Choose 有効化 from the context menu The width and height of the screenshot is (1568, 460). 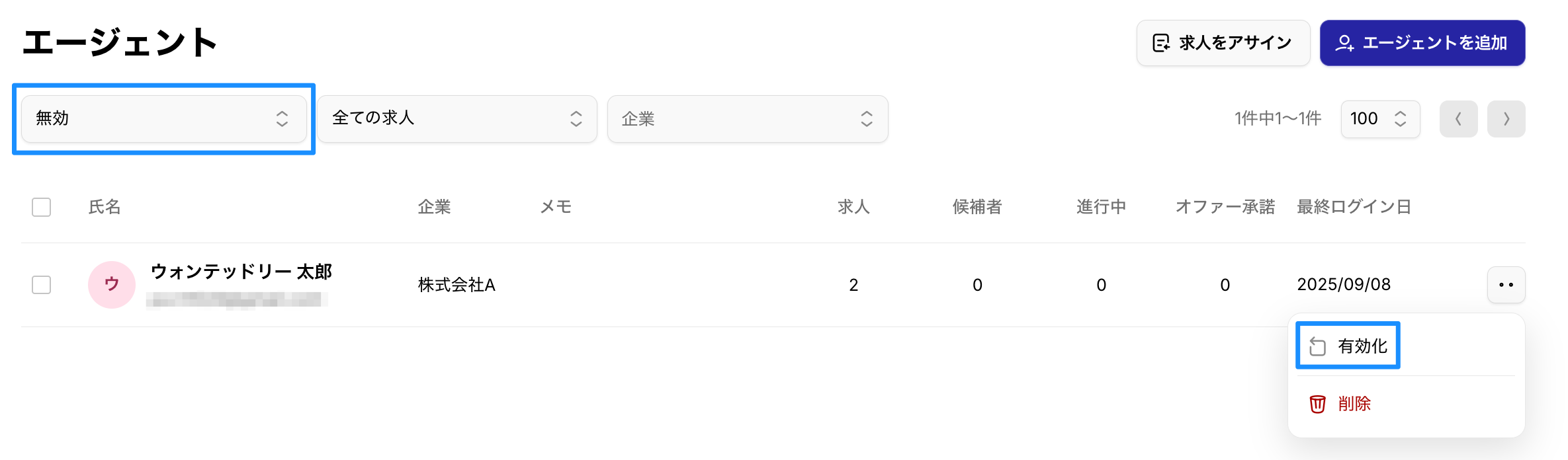[x=1363, y=344]
